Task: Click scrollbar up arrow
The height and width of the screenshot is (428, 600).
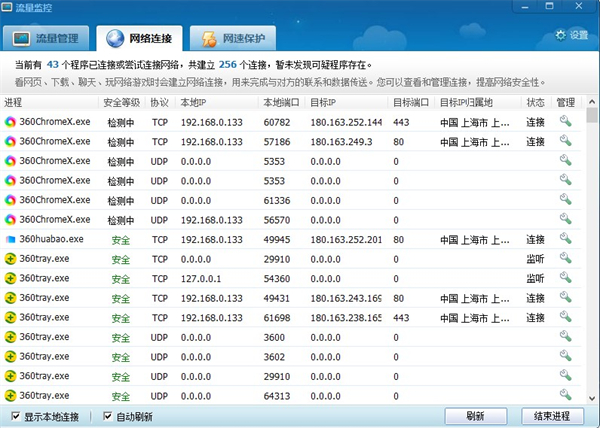Action: 592,101
